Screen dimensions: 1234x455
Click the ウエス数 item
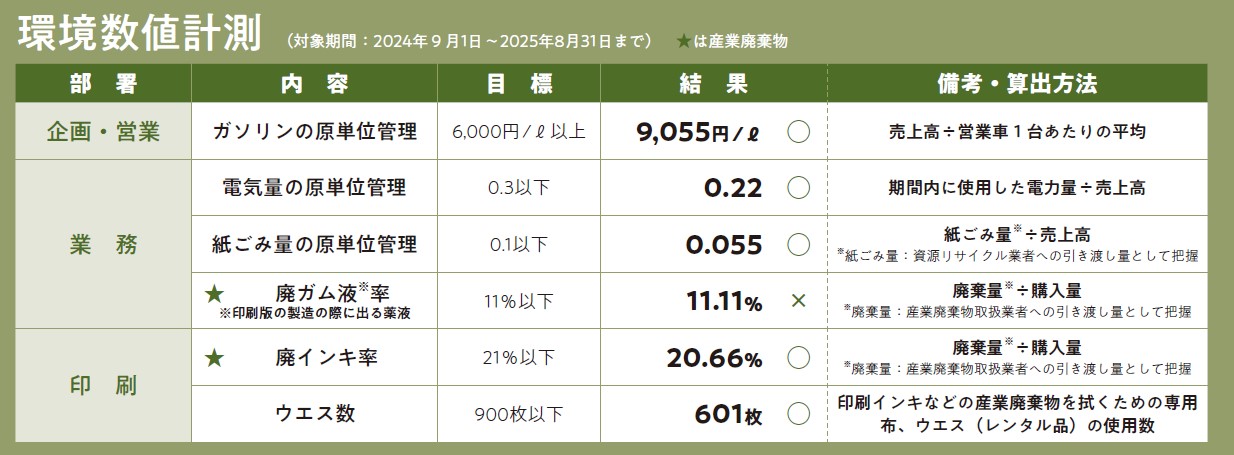coord(314,413)
